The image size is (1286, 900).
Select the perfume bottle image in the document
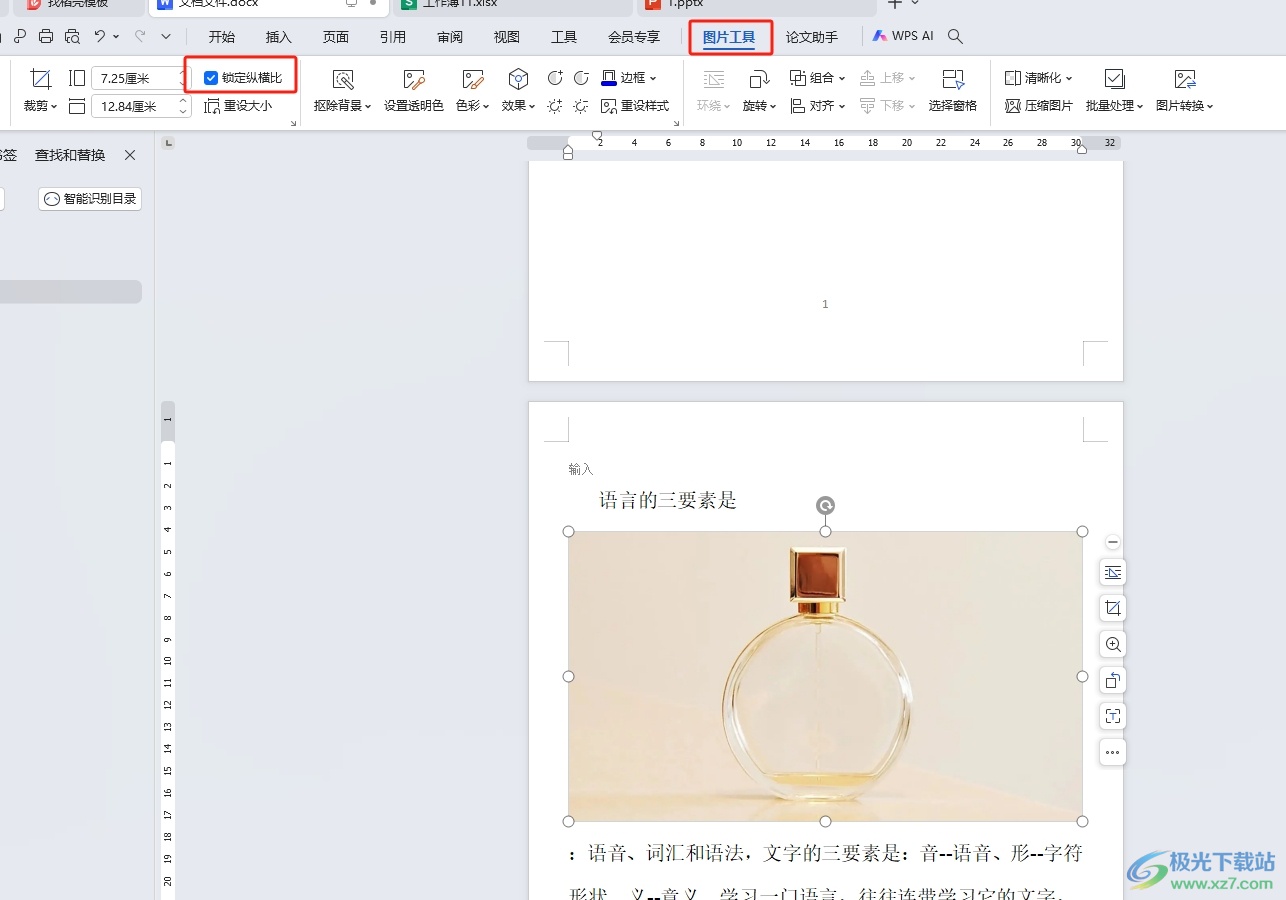click(x=825, y=676)
